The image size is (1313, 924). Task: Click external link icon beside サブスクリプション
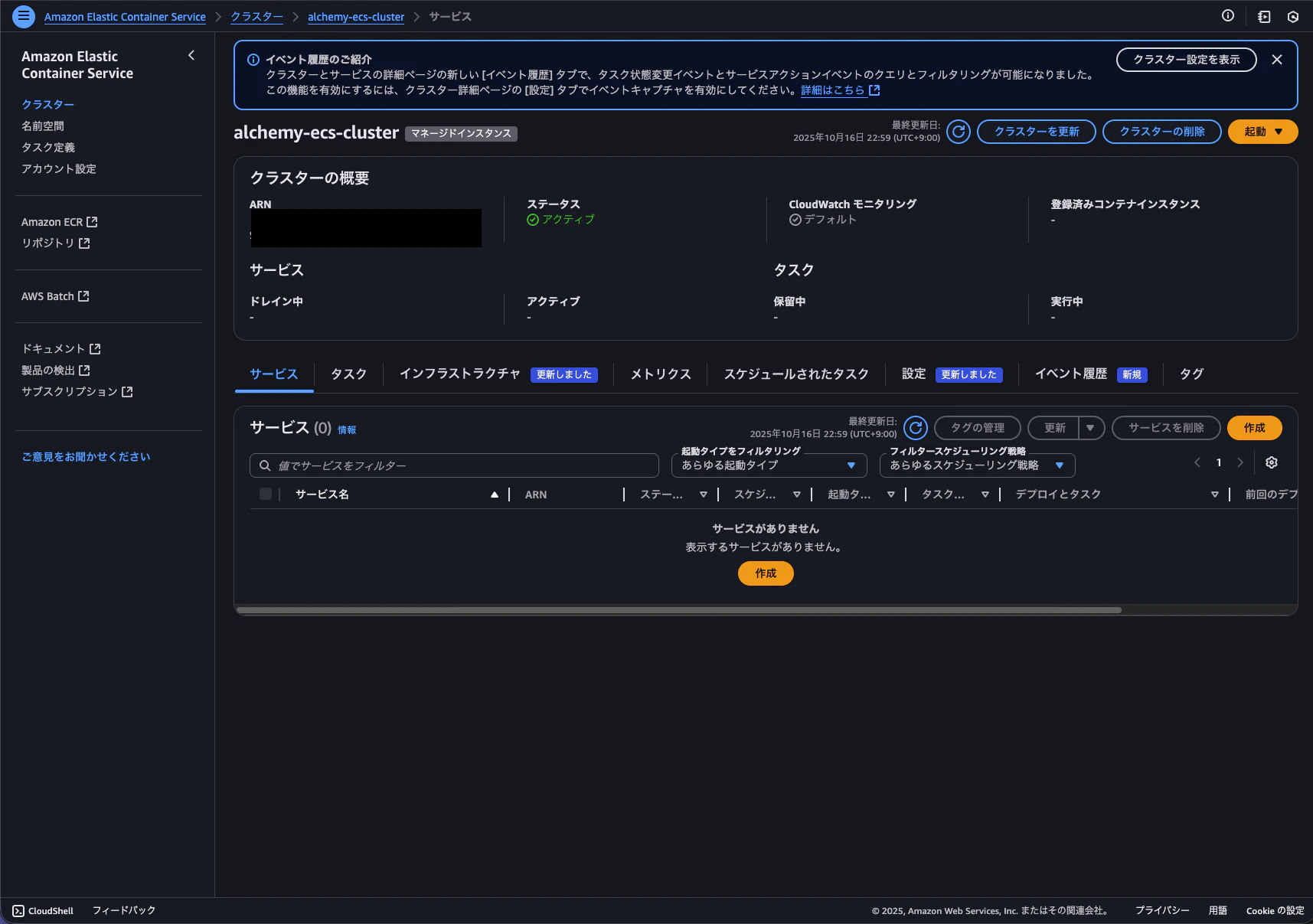127,391
